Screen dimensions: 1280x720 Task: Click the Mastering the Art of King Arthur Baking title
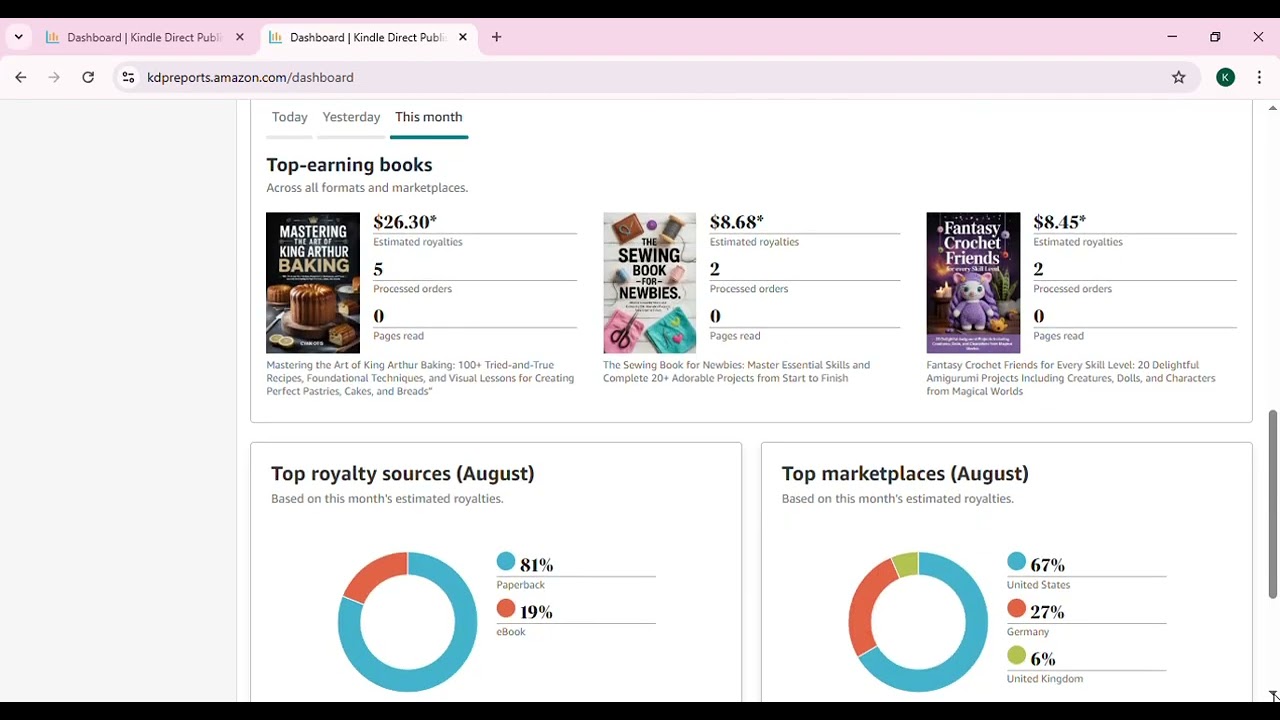(420, 378)
